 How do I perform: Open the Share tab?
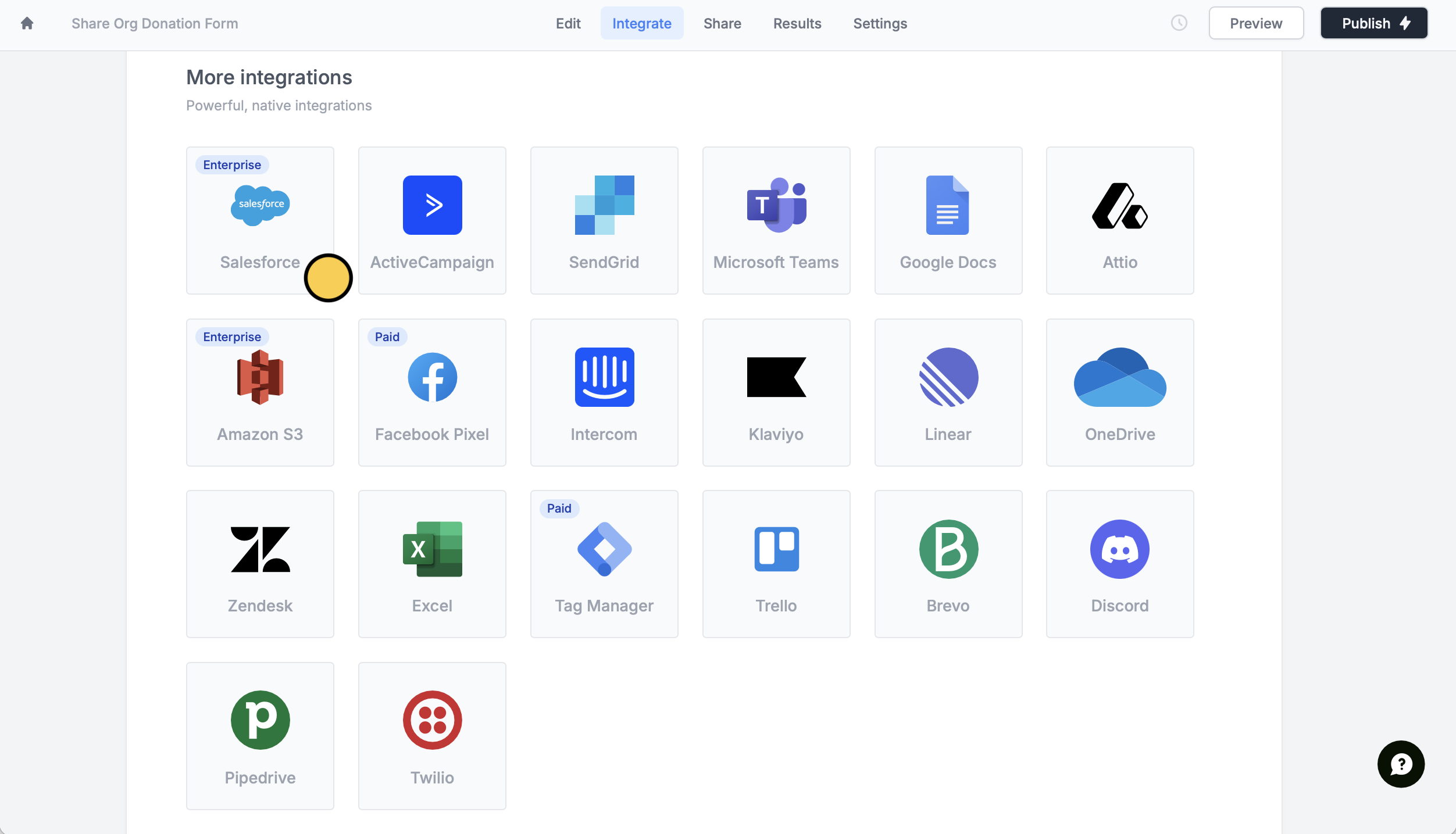(x=722, y=23)
